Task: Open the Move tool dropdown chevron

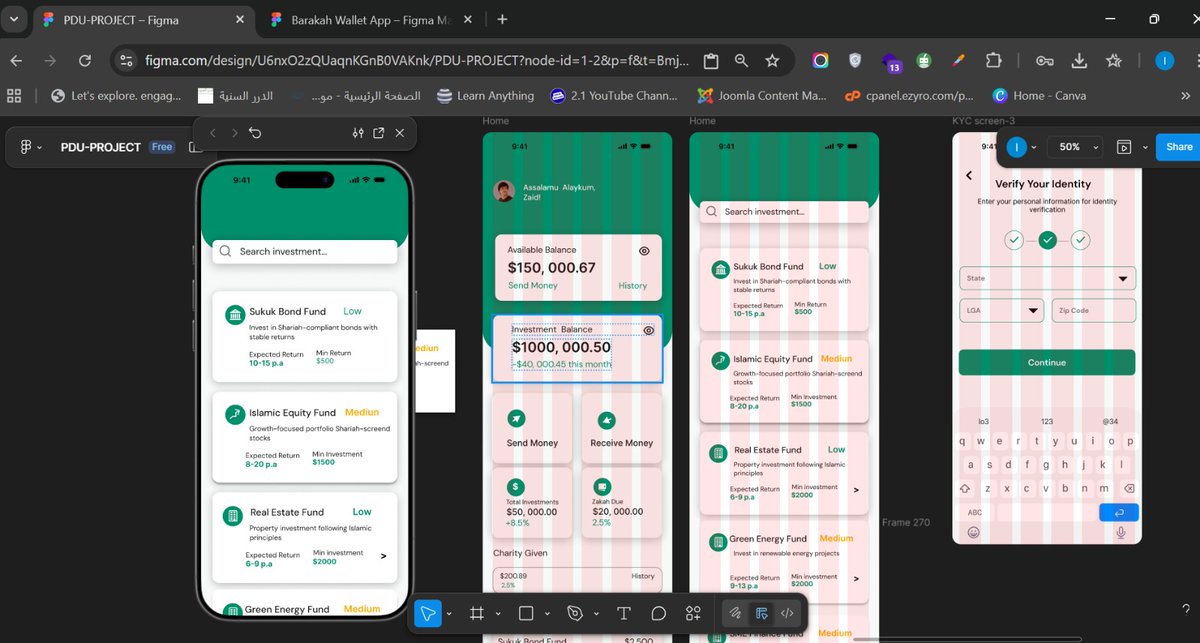Action: 447,612
